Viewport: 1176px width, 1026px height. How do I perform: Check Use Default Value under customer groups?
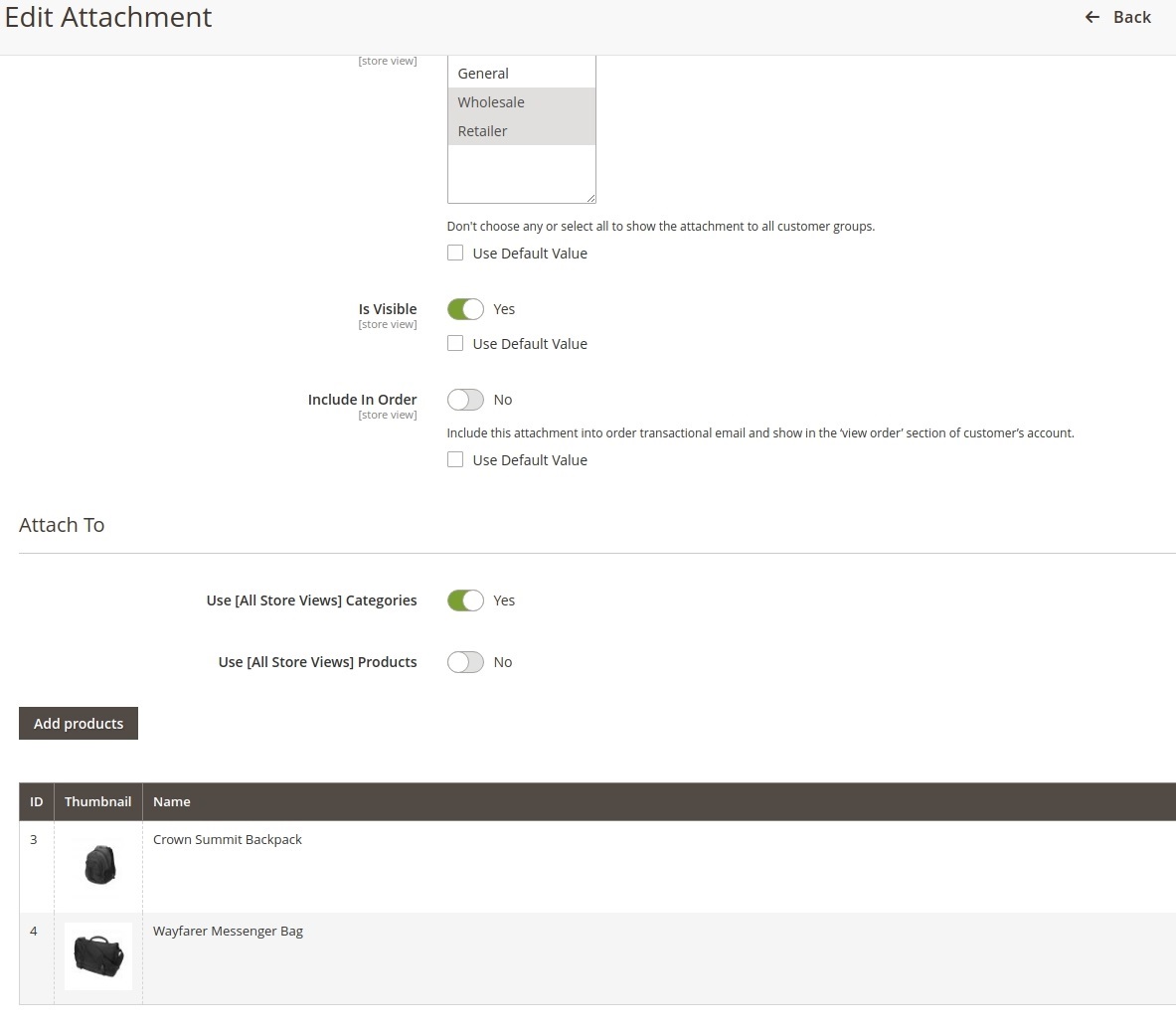(455, 253)
